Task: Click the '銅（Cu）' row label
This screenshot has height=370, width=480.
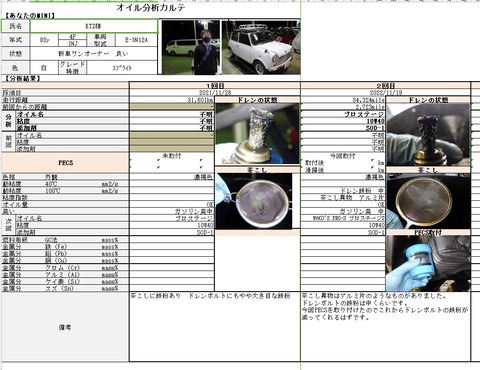Action: (56, 261)
